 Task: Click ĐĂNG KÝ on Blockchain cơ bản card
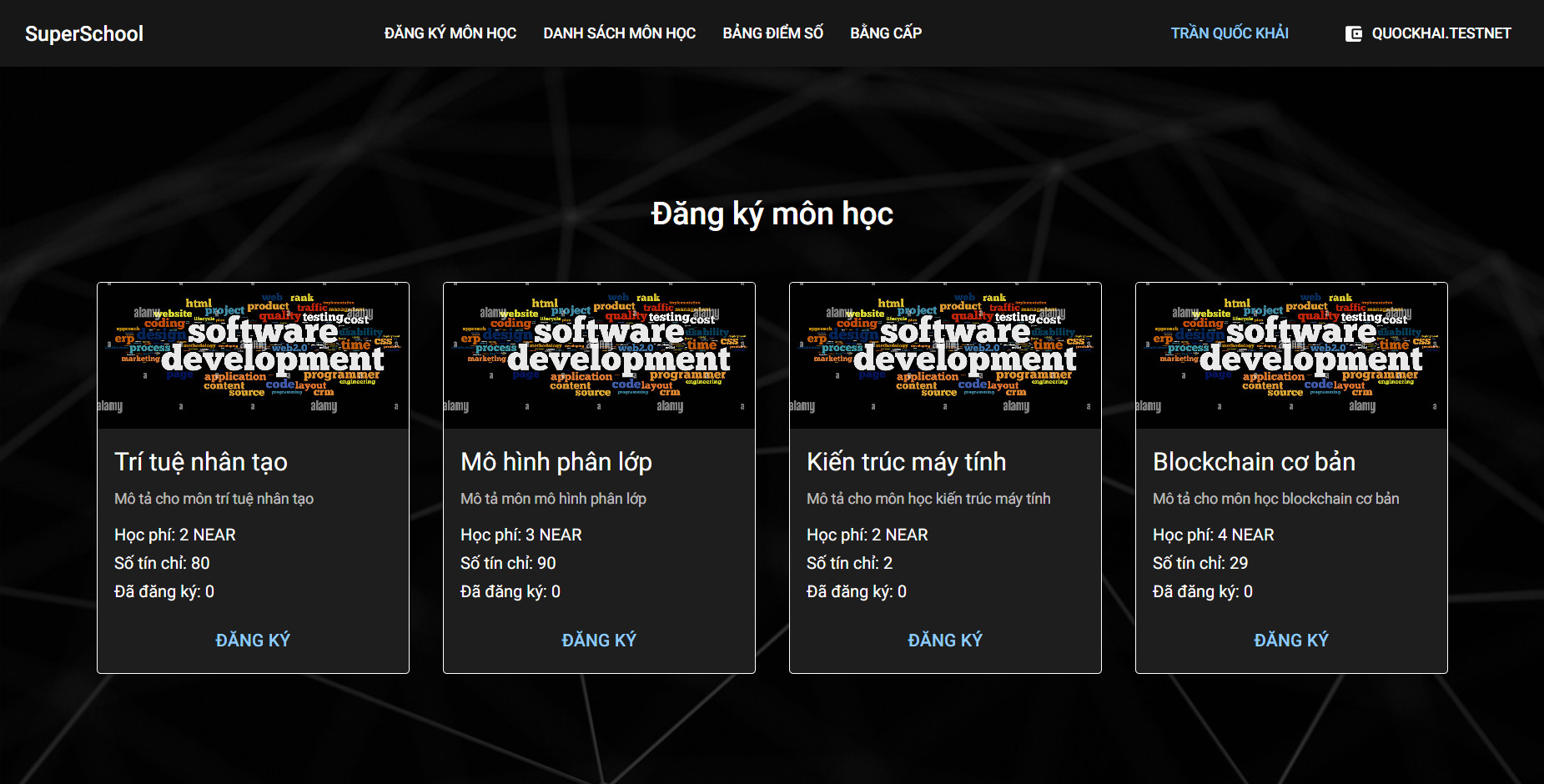(x=1291, y=640)
